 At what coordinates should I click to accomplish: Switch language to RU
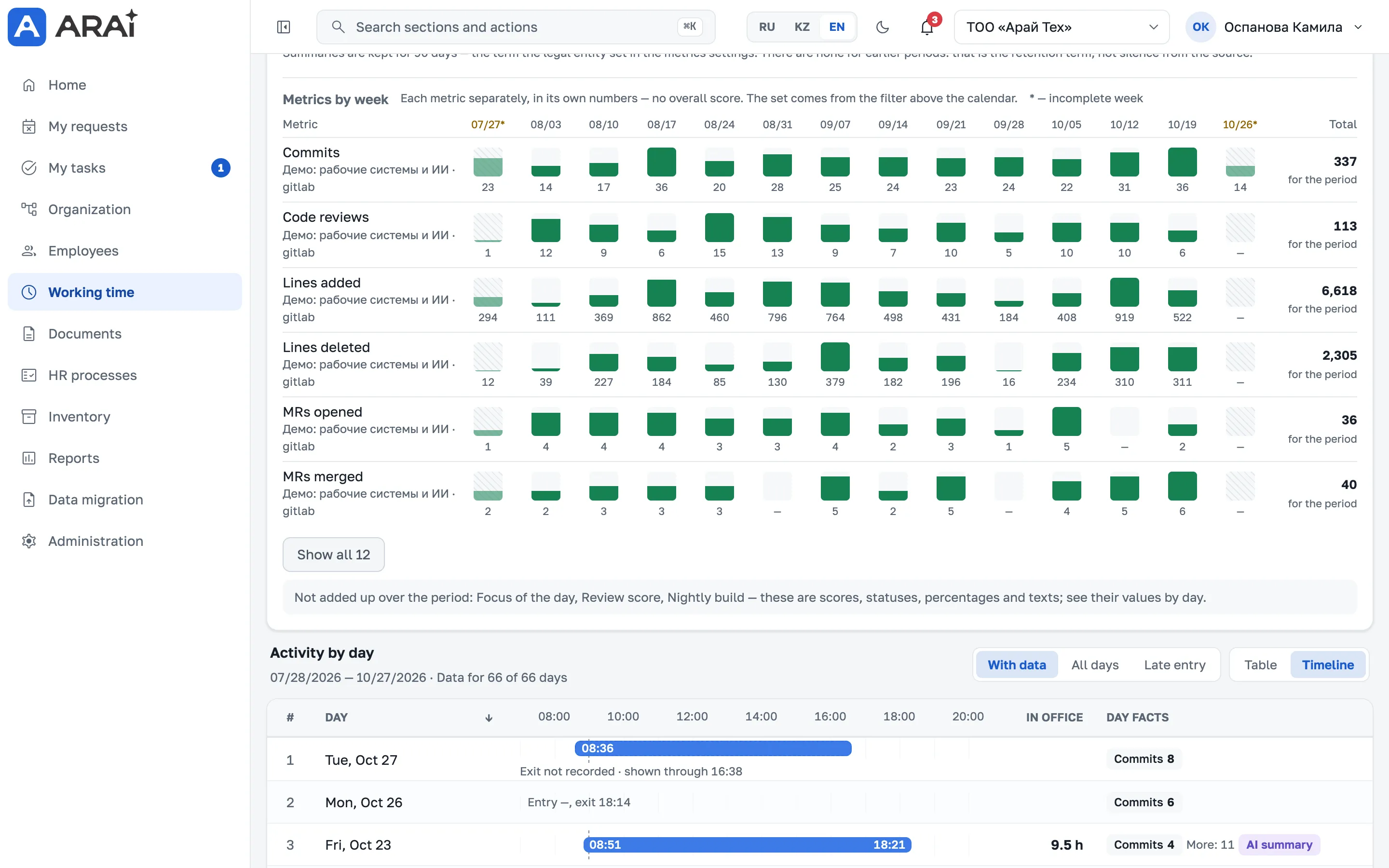[x=767, y=27]
